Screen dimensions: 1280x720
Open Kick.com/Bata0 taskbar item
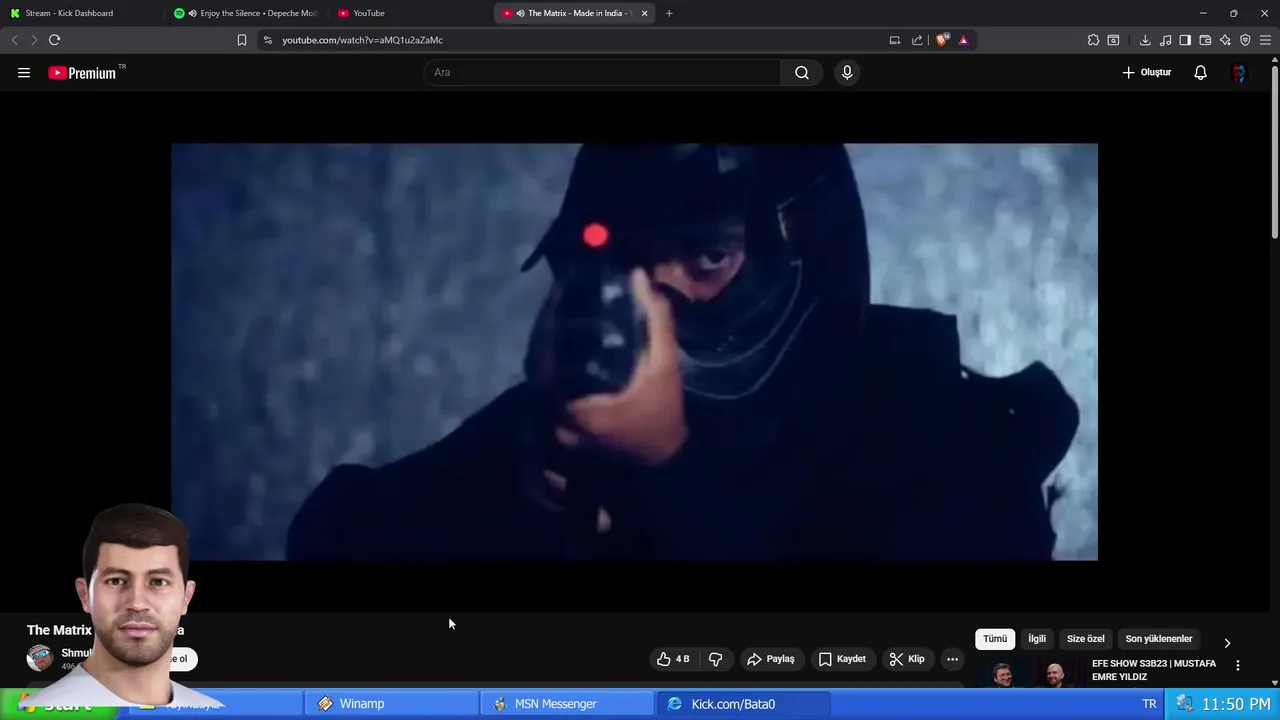click(x=743, y=704)
